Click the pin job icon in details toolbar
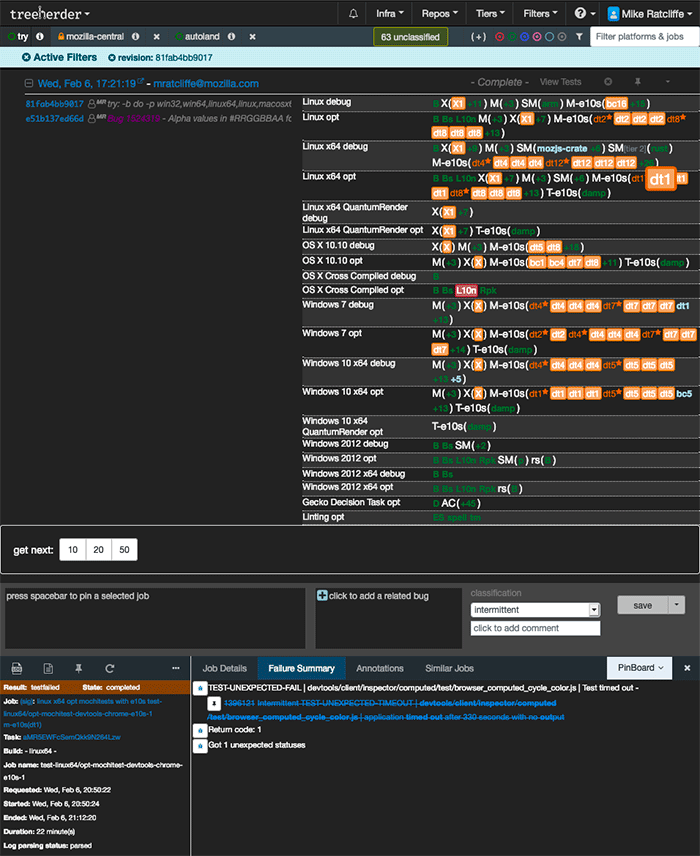Viewport: 700px width, 856px height. click(x=79, y=668)
